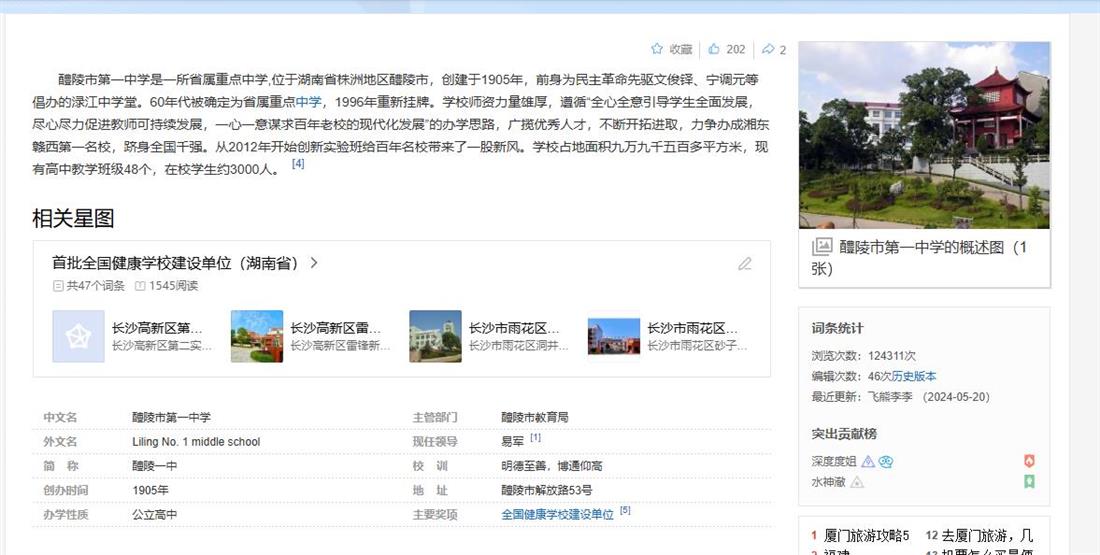The height and width of the screenshot is (555, 1100).
Task: Open citation reference [4]
Action: pyautogui.click(x=297, y=163)
